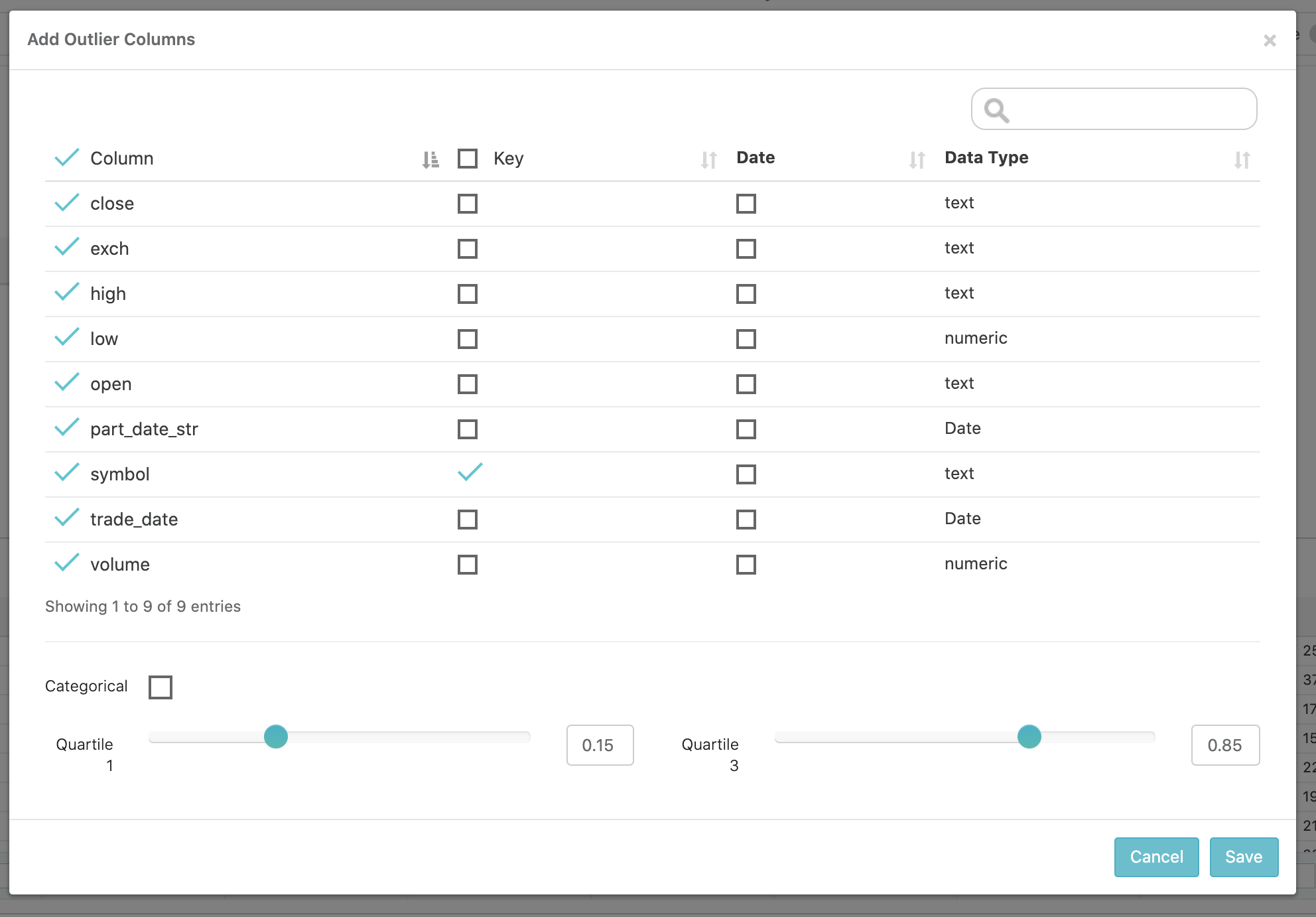Check the header Key select-all box
This screenshot has height=917, width=1316.
pos(468,159)
